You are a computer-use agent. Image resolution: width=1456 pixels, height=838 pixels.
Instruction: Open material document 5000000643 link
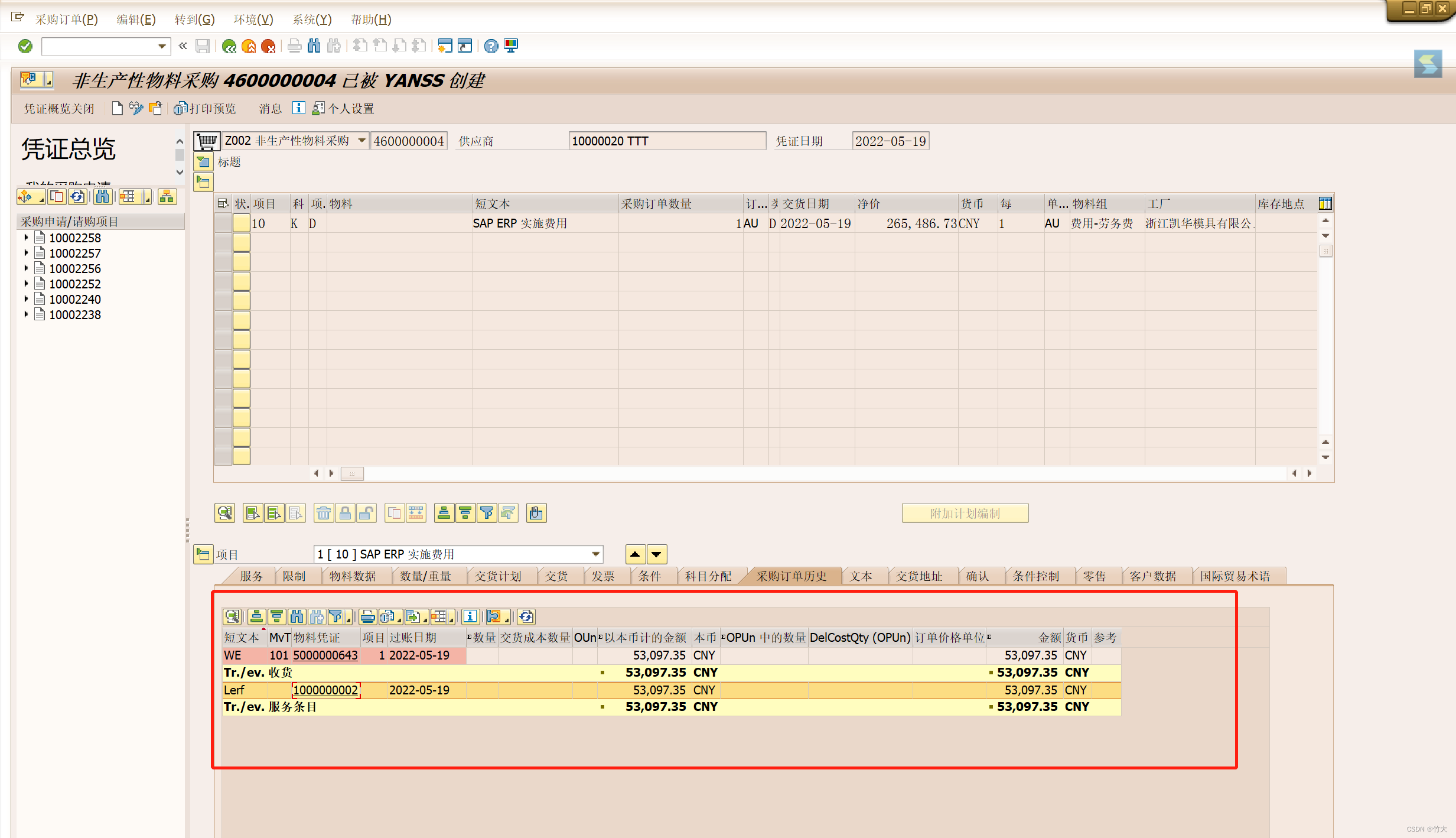pos(325,655)
